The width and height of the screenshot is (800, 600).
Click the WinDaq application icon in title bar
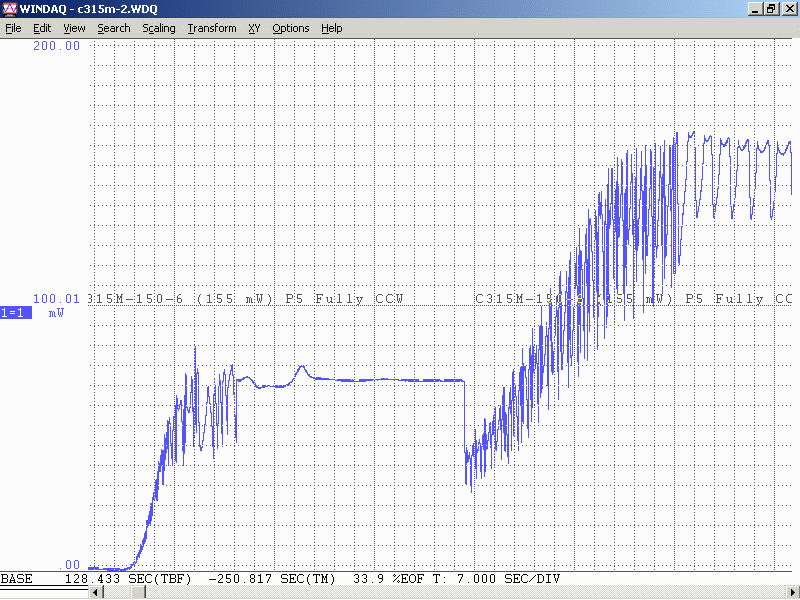10,9
